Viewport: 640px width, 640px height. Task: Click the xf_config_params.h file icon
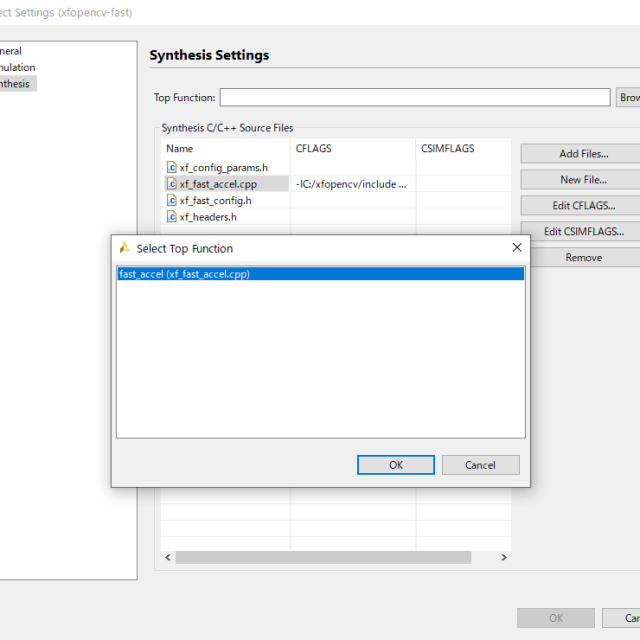pyautogui.click(x=171, y=167)
